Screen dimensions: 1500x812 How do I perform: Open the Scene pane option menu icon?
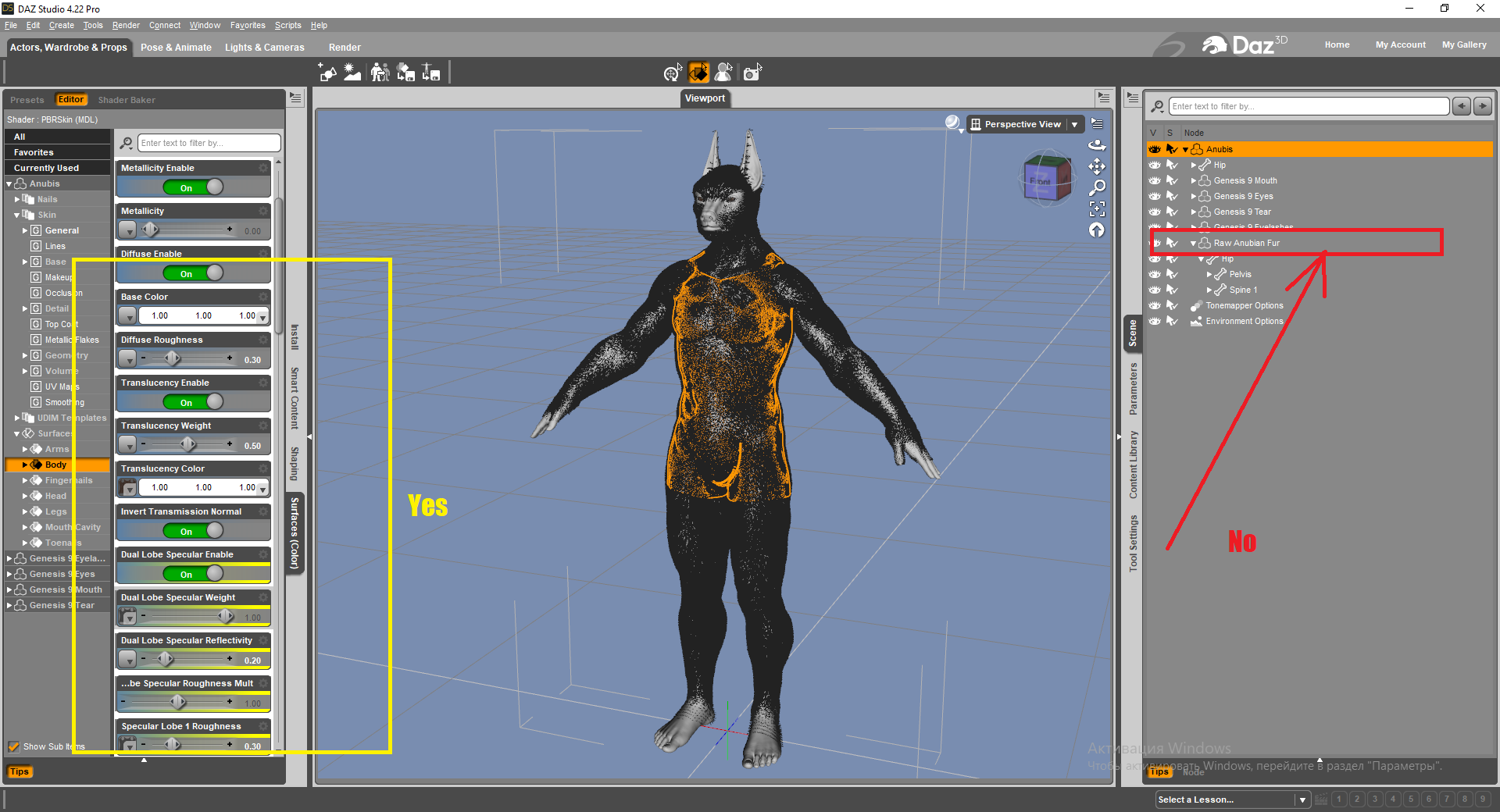pyautogui.click(x=1132, y=98)
